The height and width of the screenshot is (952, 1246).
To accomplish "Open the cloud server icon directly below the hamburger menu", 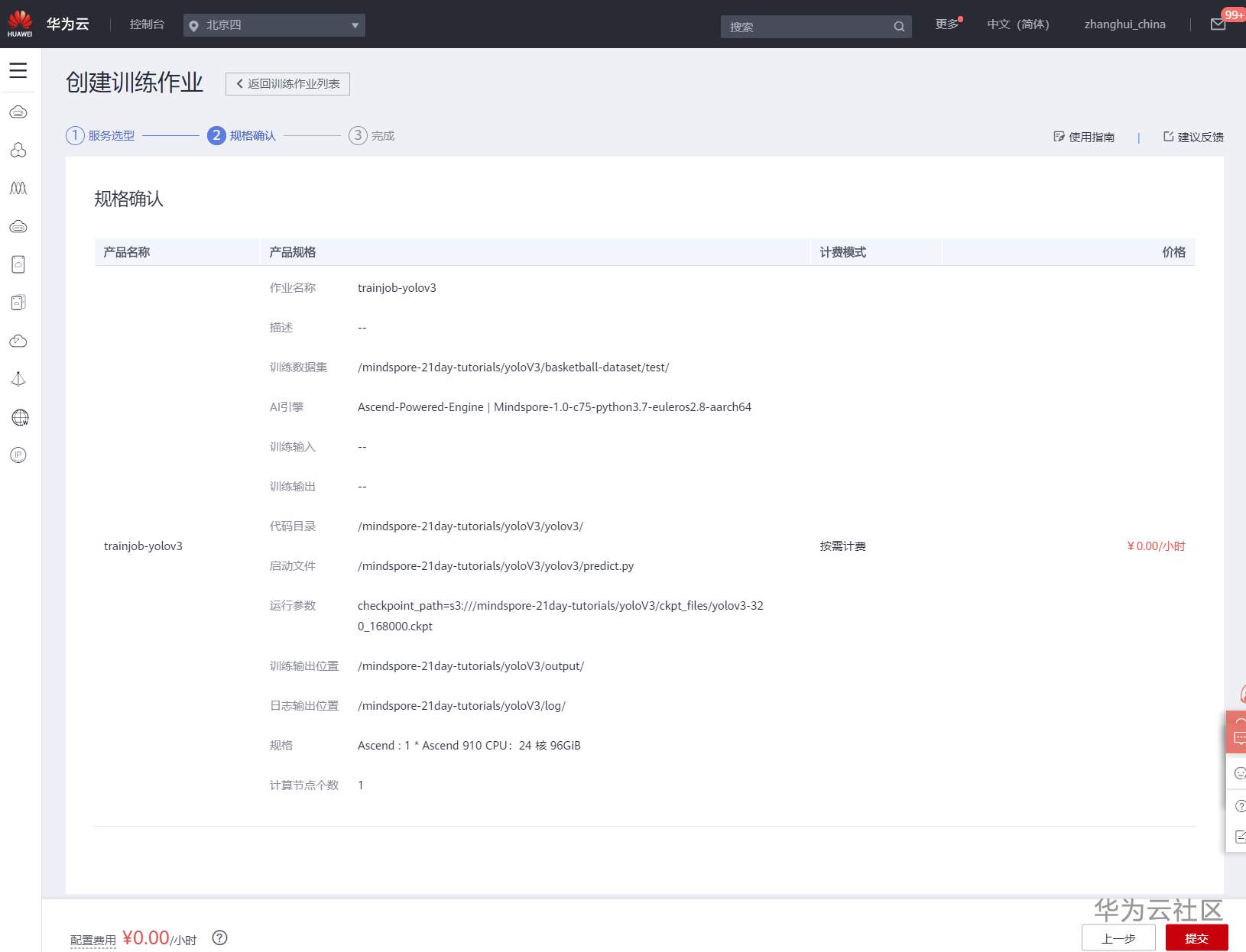I will click(18, 112).
